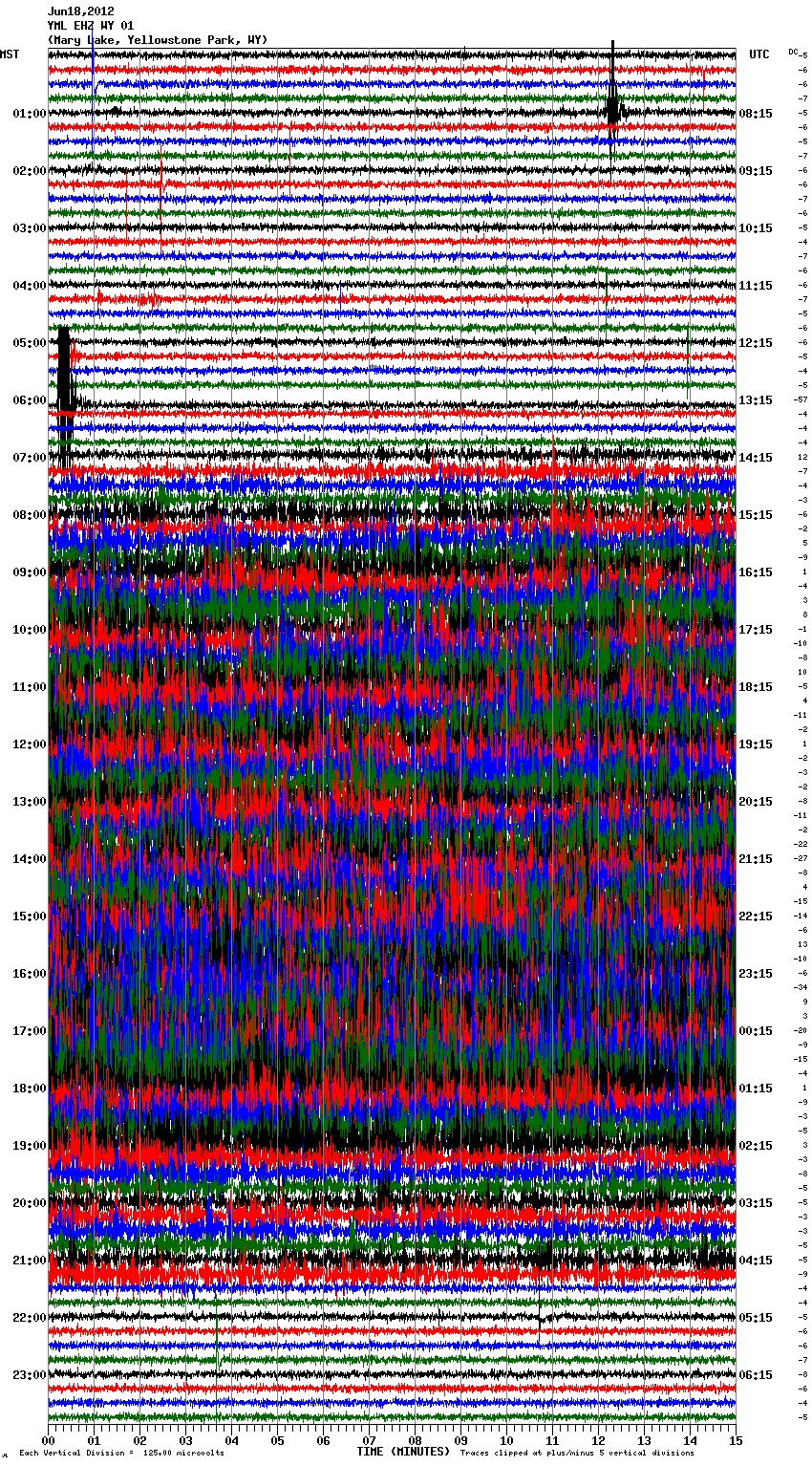Select the 03:00 MST time label
812x1466 pixels.
30,228
